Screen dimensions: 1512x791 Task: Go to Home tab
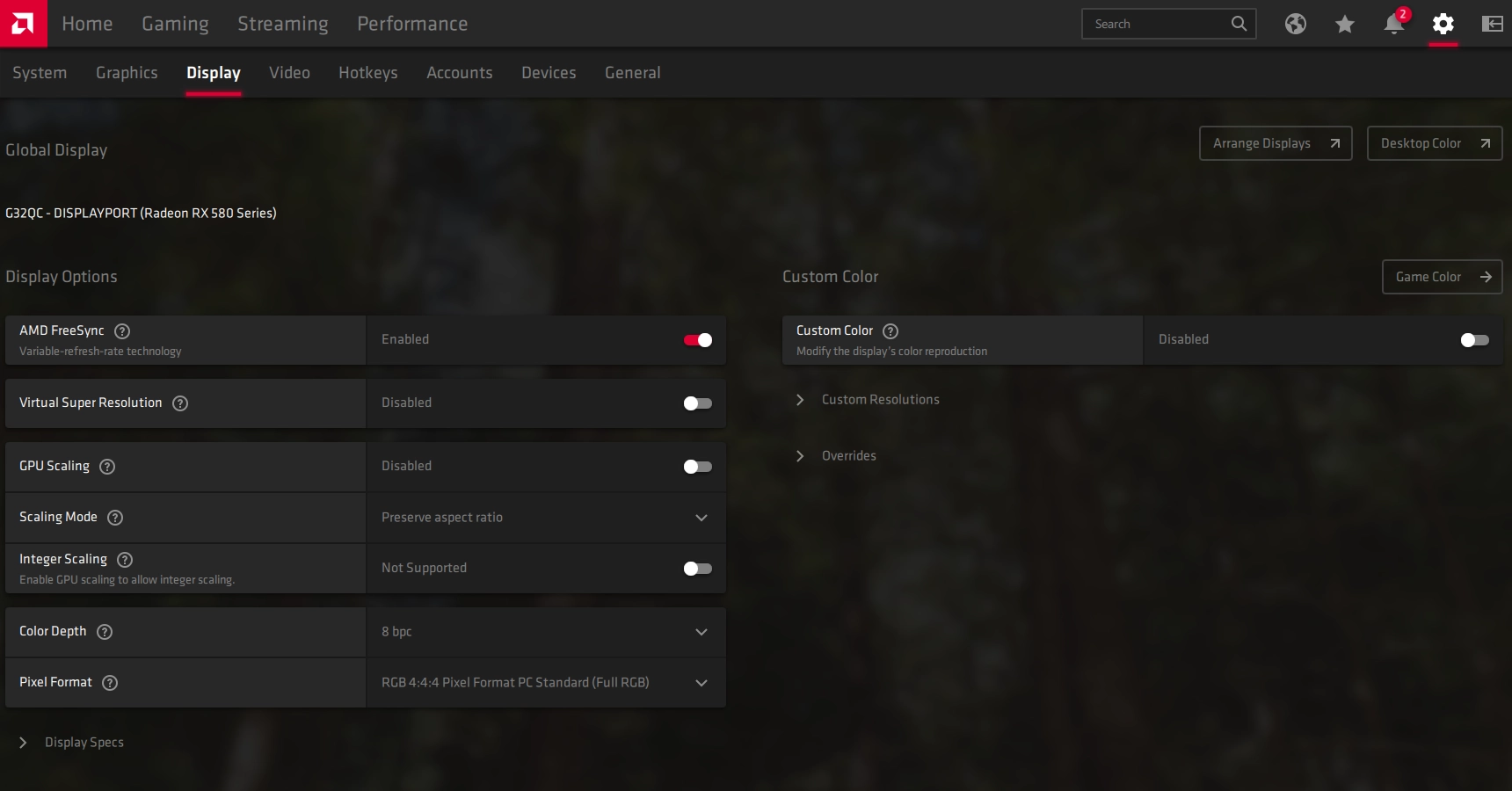(x=87, y=24)
